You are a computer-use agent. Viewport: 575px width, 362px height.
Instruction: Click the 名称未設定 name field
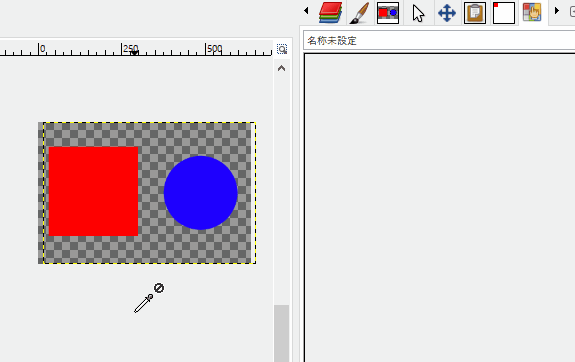439,40
